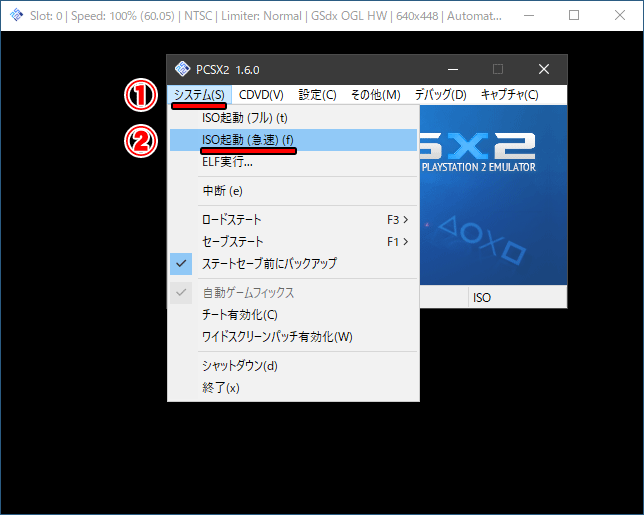This screenshot has width=644, height=515.
Task: Close the game display window
Action: pyautogui.click(x=620, y=16)
